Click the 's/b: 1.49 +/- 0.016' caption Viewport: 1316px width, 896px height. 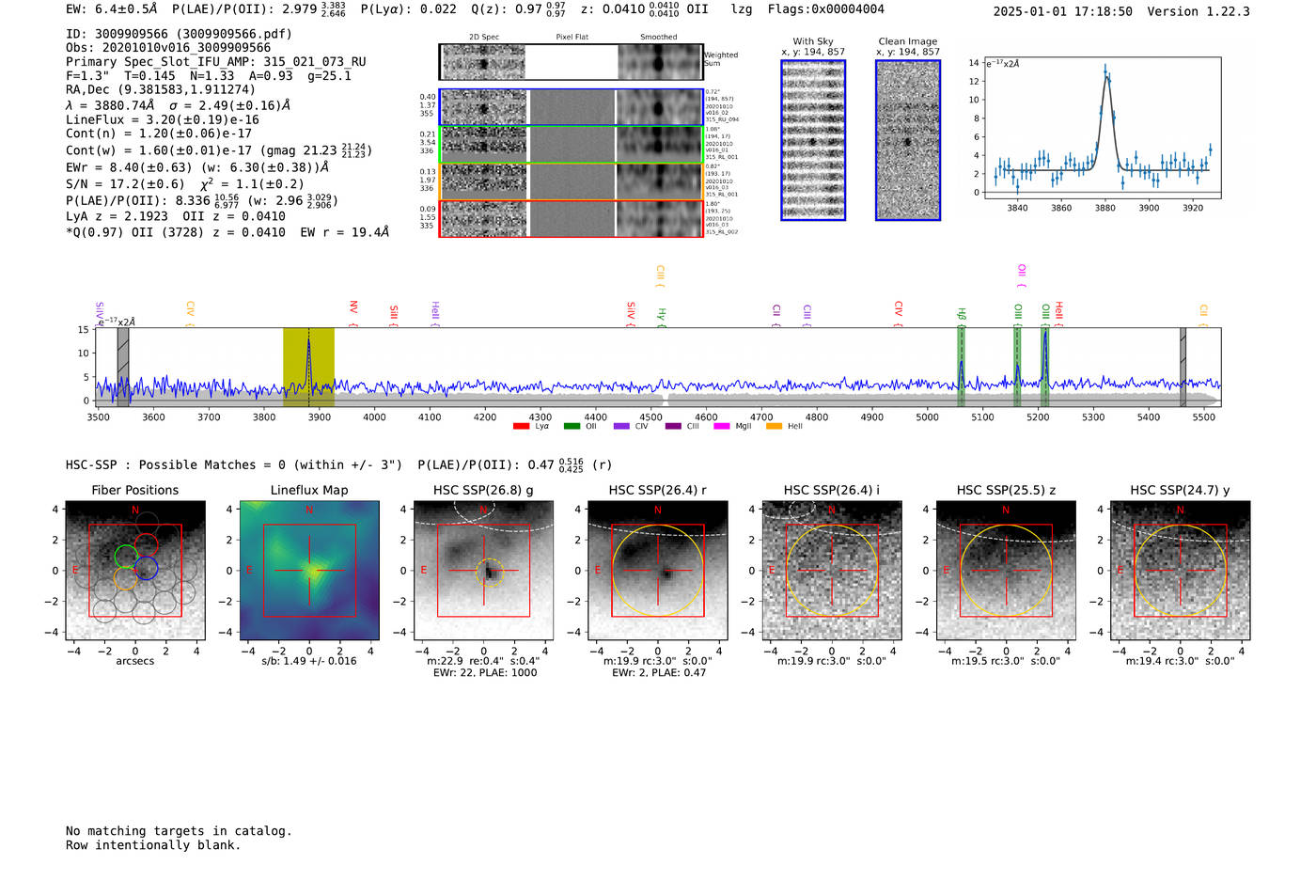click(309, 661)
